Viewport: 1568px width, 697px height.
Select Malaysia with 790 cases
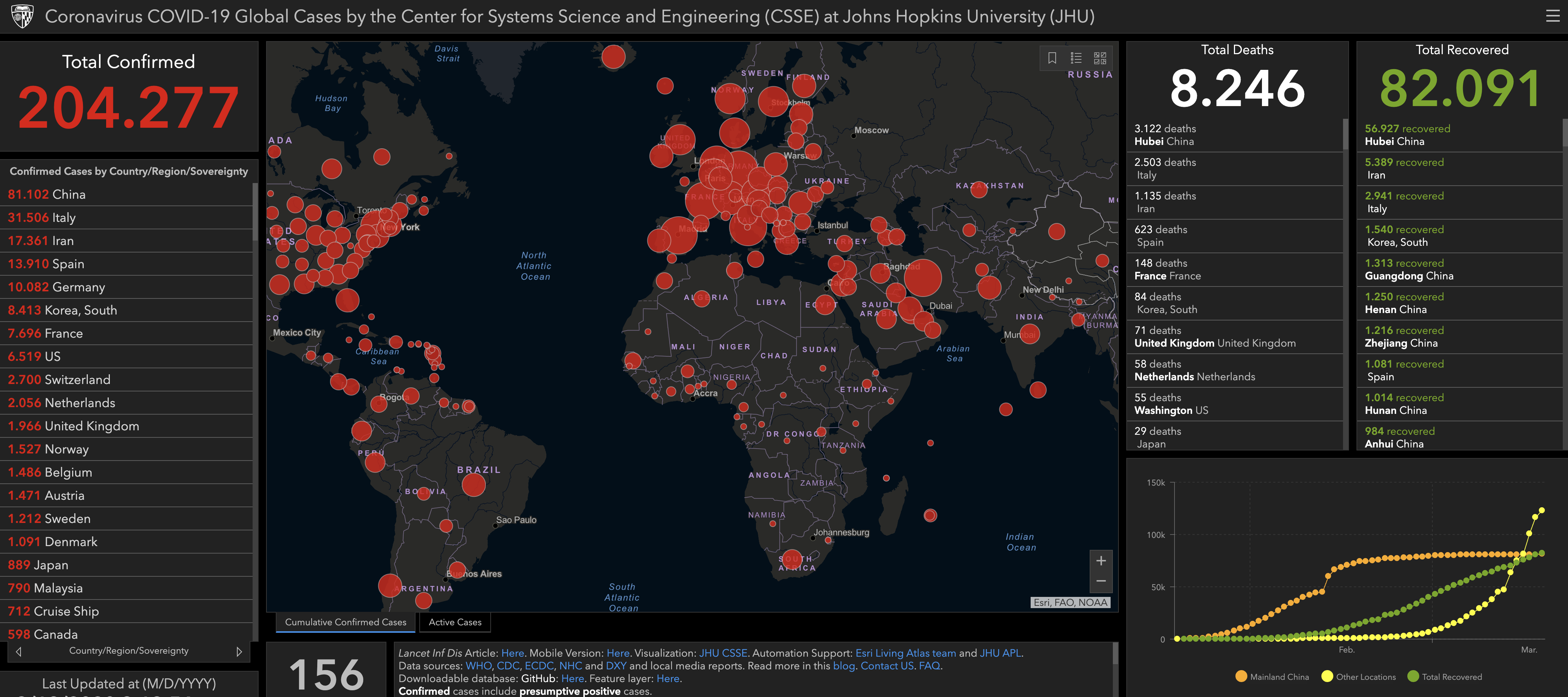point(126,588)
